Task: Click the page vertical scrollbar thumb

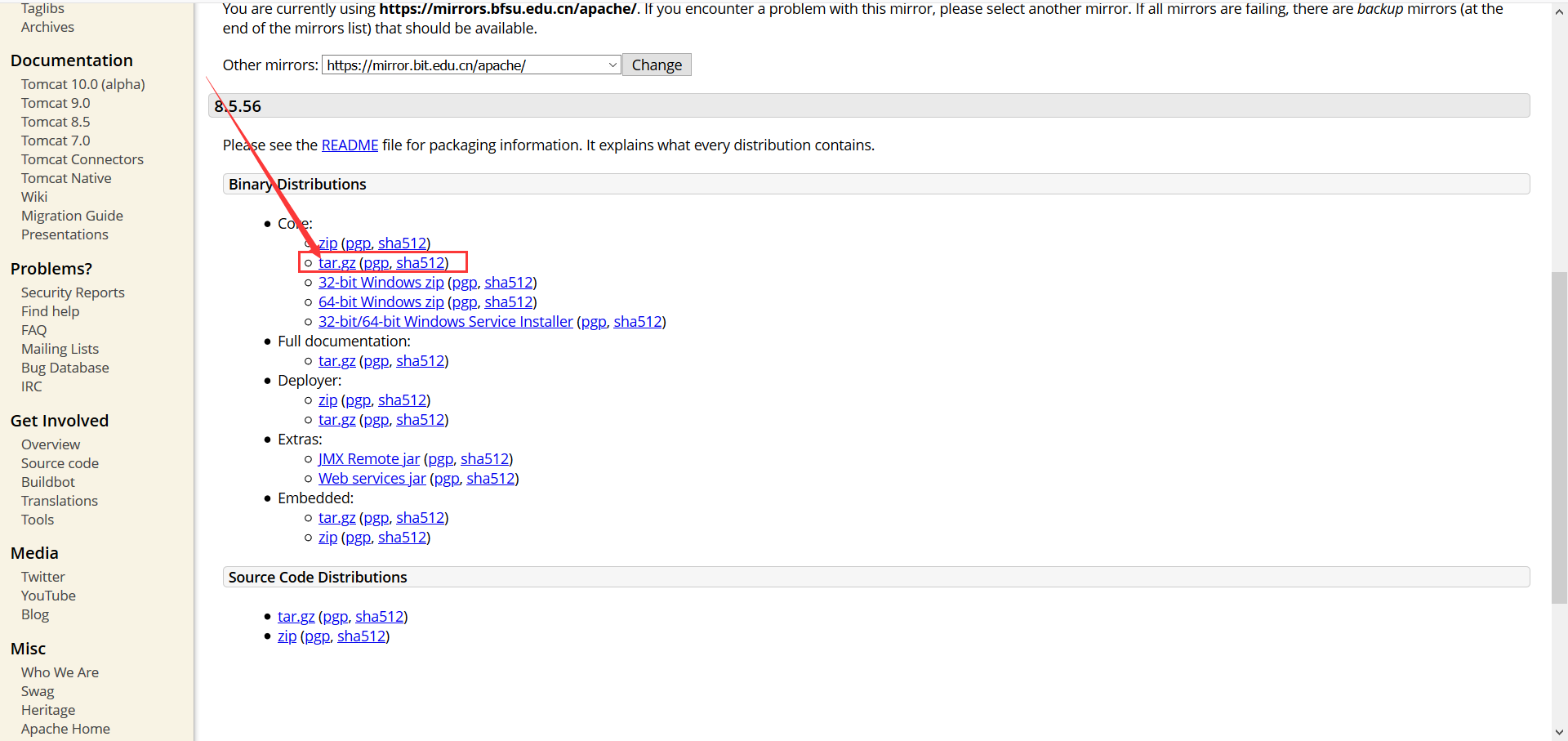Action: (x=1559, y=438)
